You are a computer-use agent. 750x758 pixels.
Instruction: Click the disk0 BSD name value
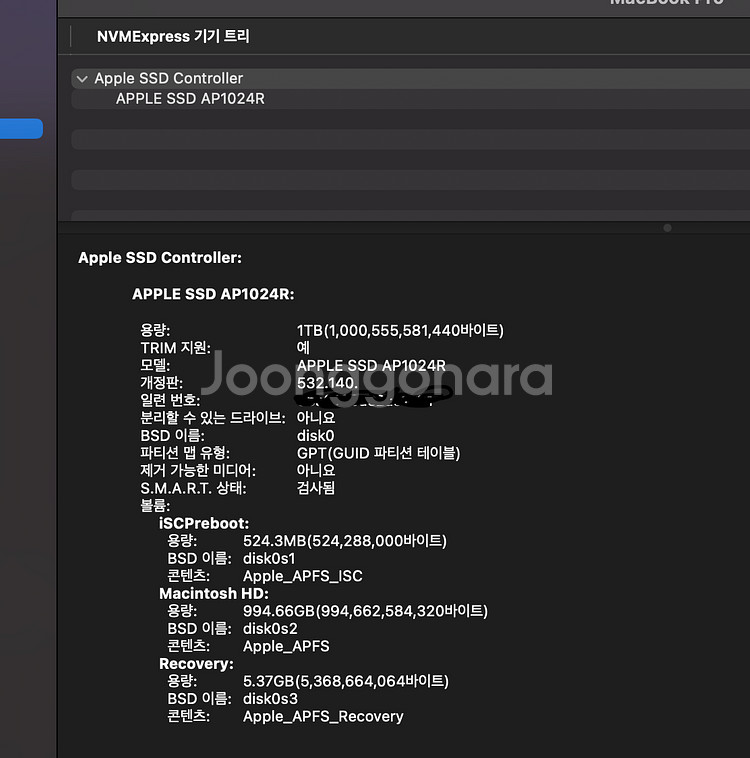click(x=315, y=436)
